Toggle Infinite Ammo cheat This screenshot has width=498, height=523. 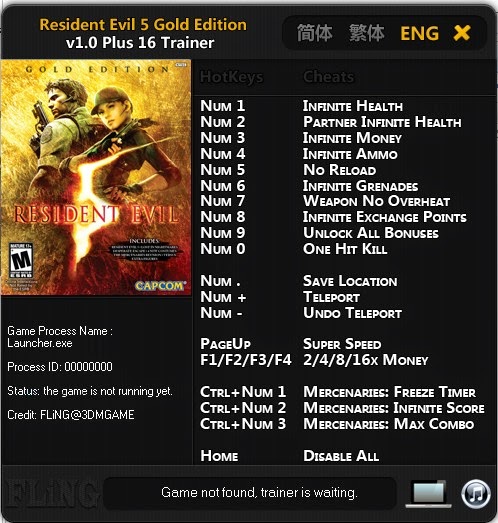coord(350,154)
